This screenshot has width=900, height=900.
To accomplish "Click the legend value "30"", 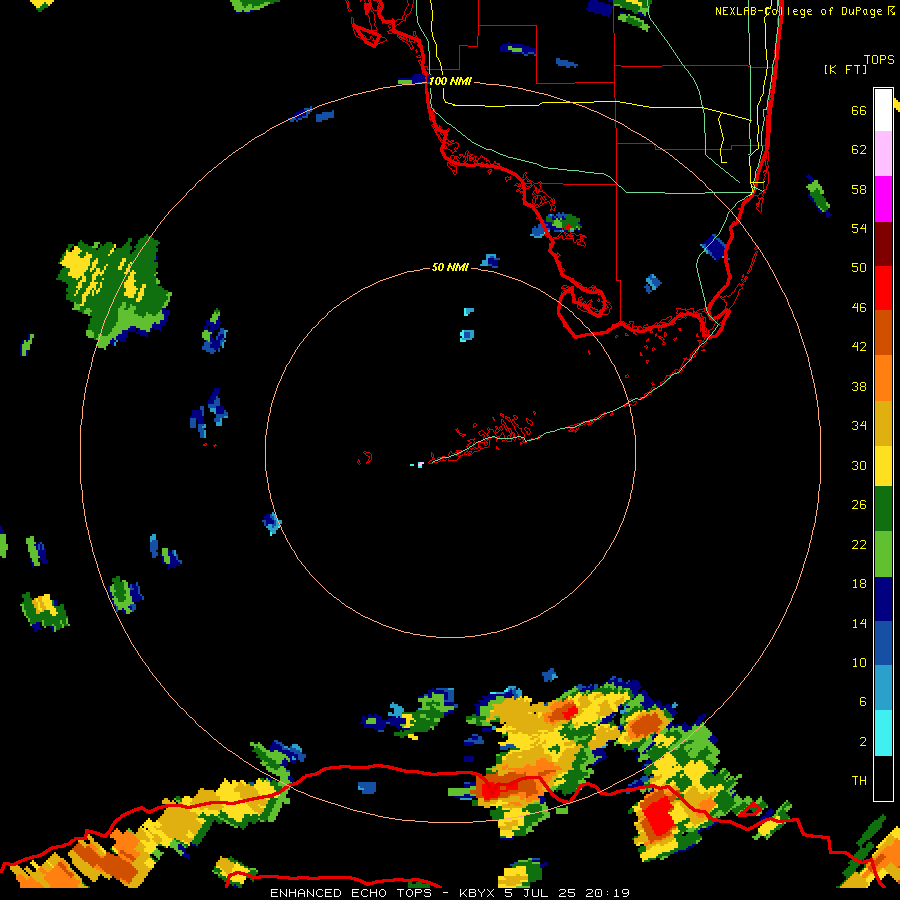I will click(859, 465).
